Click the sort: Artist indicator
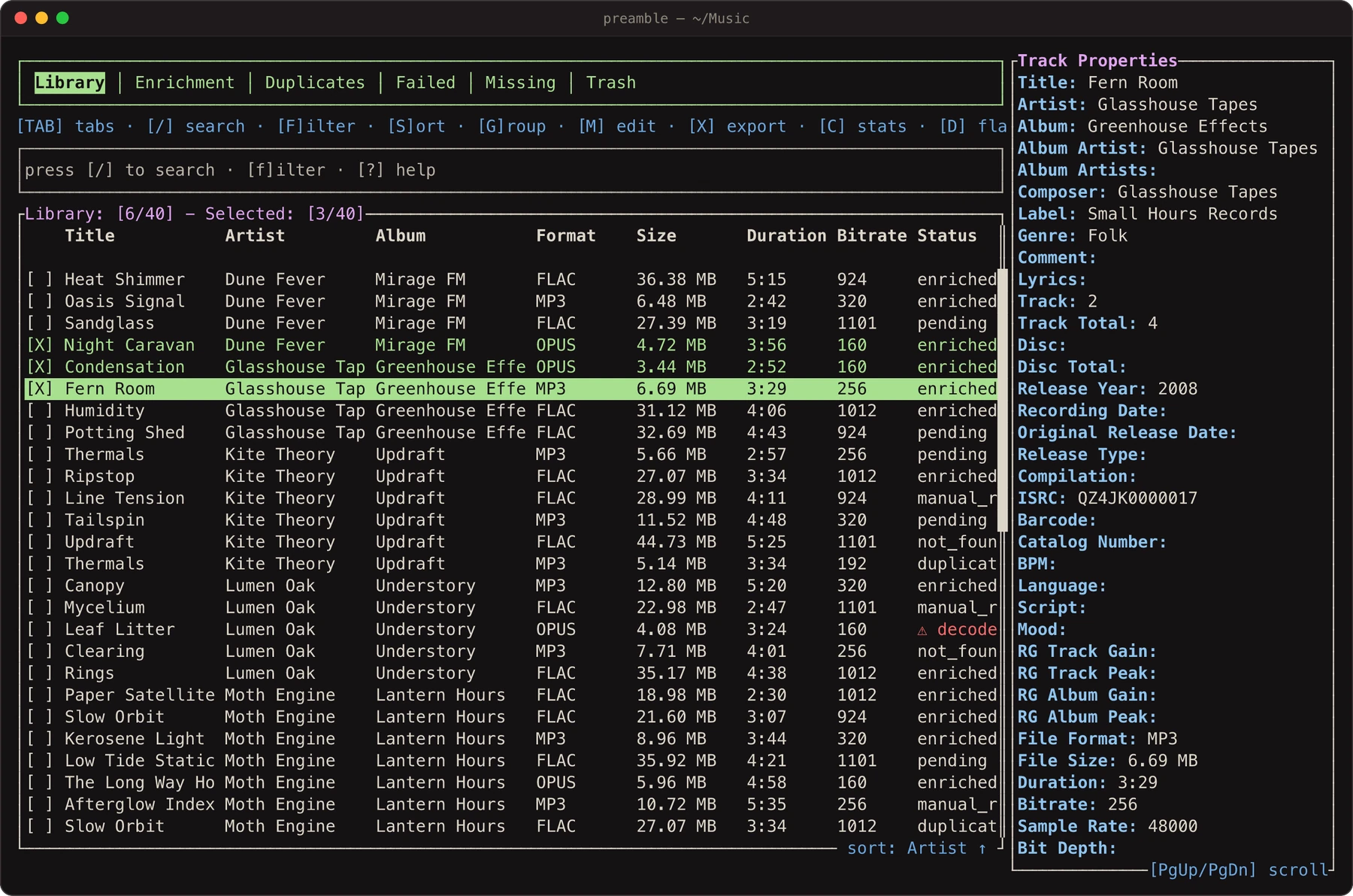 (917, 849)
